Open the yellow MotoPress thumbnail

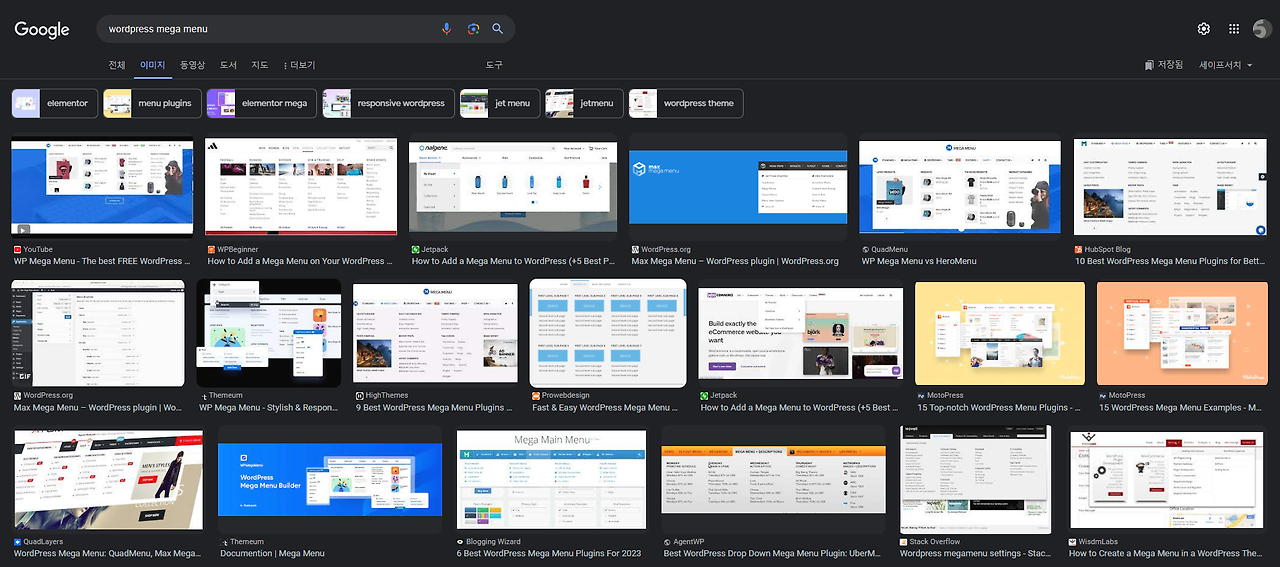tap(1000, 333)
